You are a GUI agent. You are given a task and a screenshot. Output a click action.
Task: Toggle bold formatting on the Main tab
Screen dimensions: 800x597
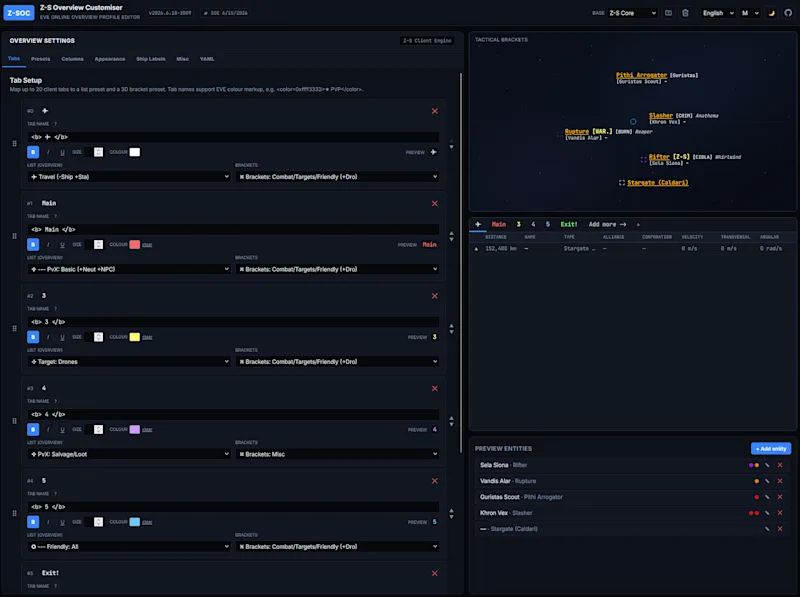[33, 244]
